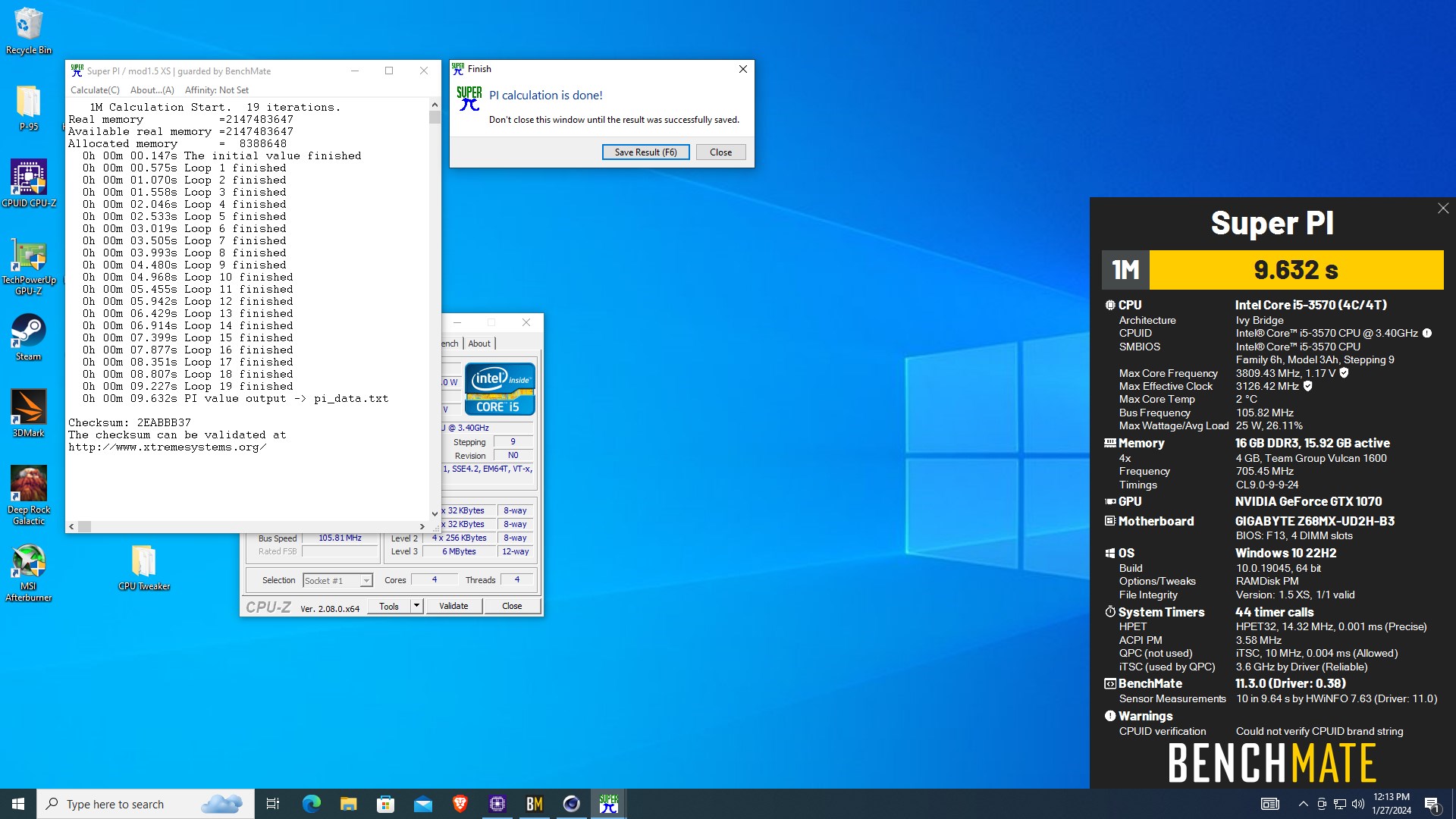Click scroll-down arrow in Super PI log
Screen dimensions: 1456x819
[x=435, y=514]
